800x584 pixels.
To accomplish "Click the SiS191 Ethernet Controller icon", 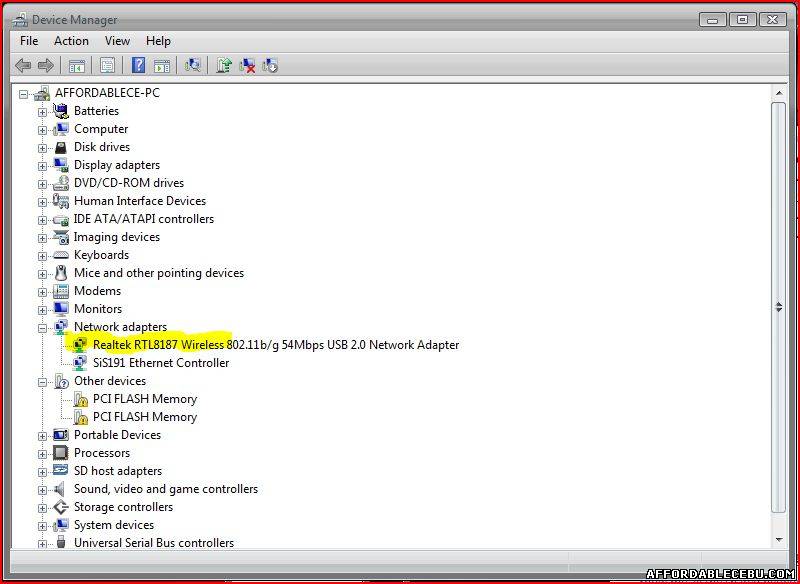I will [80, 363].
